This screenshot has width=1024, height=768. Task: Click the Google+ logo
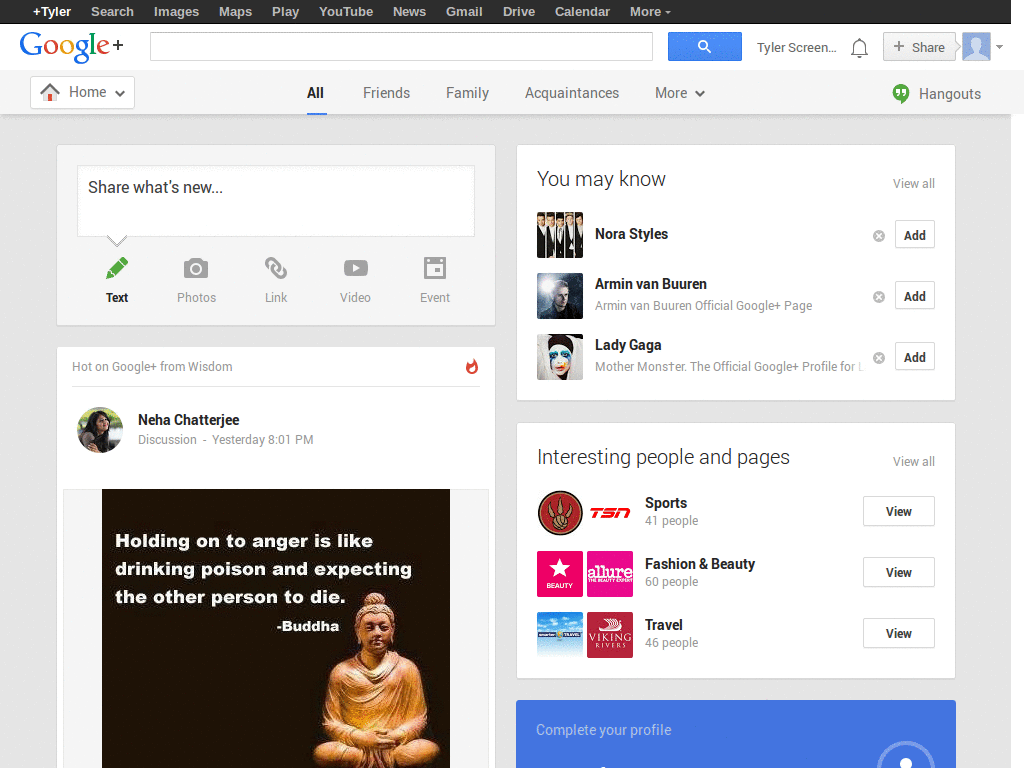pos(71,46)
